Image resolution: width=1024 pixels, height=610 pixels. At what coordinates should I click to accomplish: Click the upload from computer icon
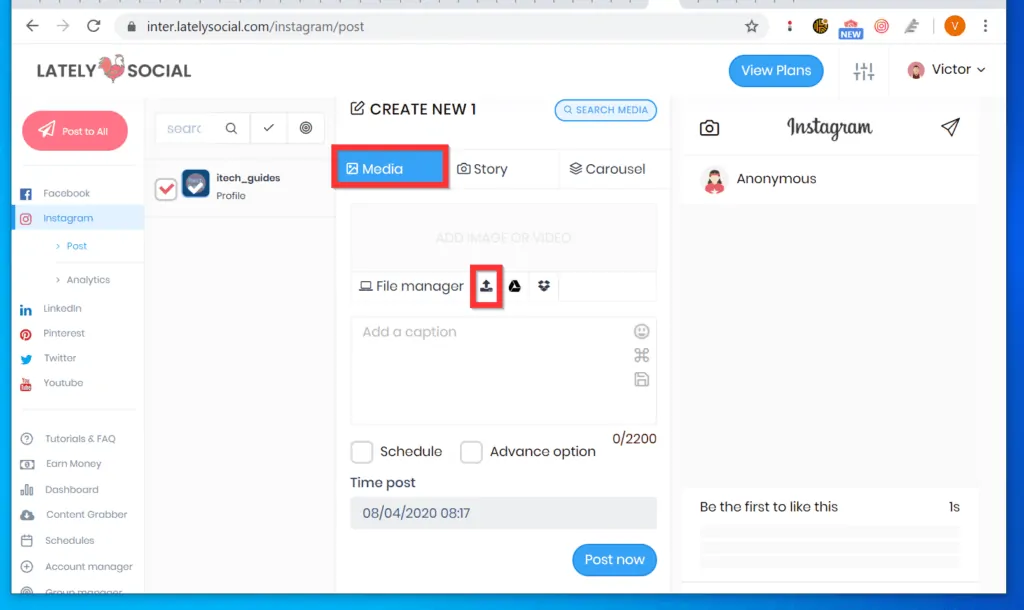tap(486, 286)
